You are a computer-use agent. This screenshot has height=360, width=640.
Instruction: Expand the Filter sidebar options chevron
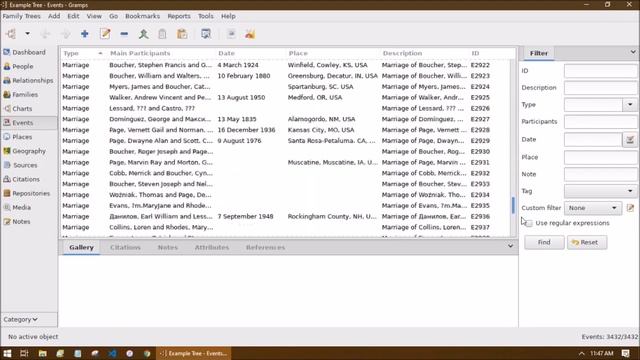pos(633,52)
